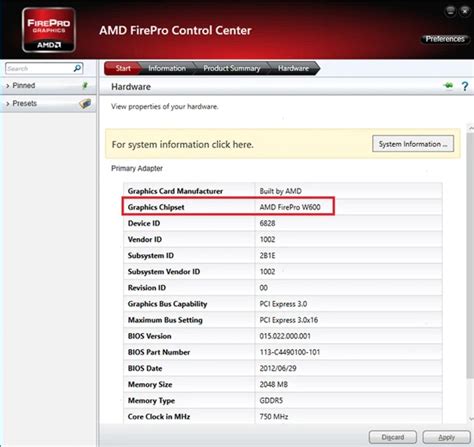This screenshot has width=474, height=447.
Task: Select the Information breadcrumb
Action: pyautogui.click(x=167, y=68)
